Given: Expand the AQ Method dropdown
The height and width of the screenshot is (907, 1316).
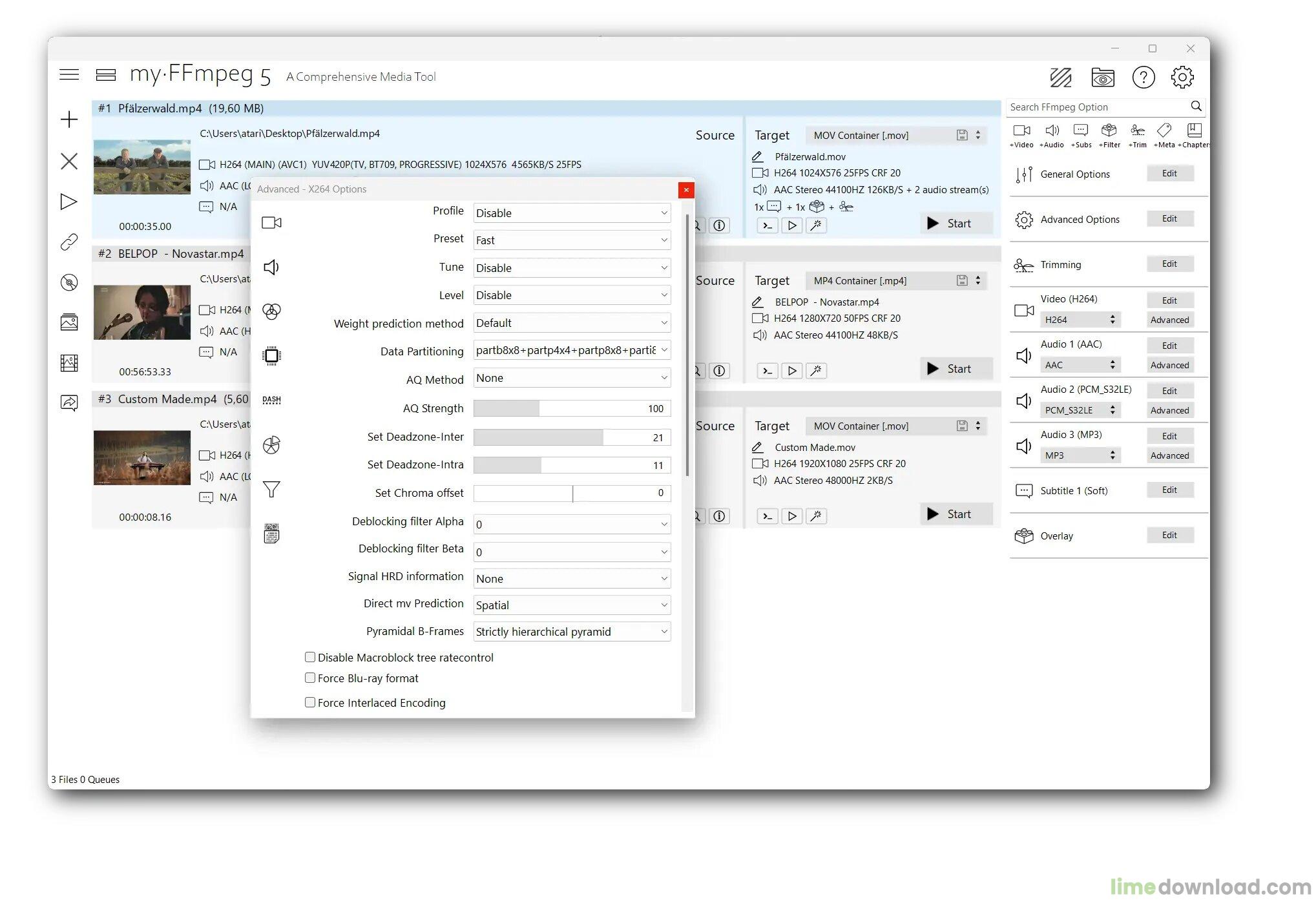Looking at the screenshot, I should (571, 378).
